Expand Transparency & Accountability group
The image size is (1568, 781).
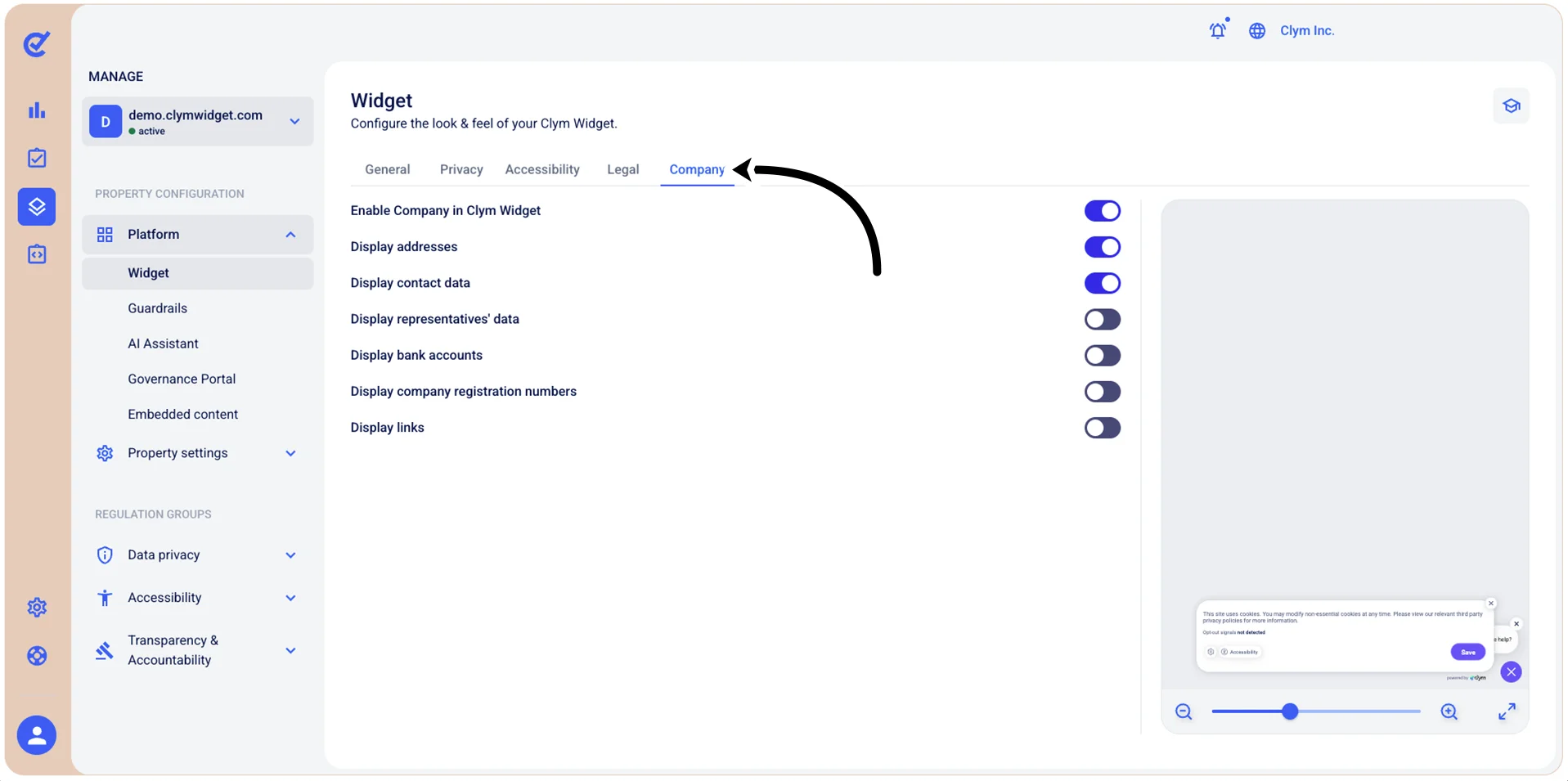point(197,650)
